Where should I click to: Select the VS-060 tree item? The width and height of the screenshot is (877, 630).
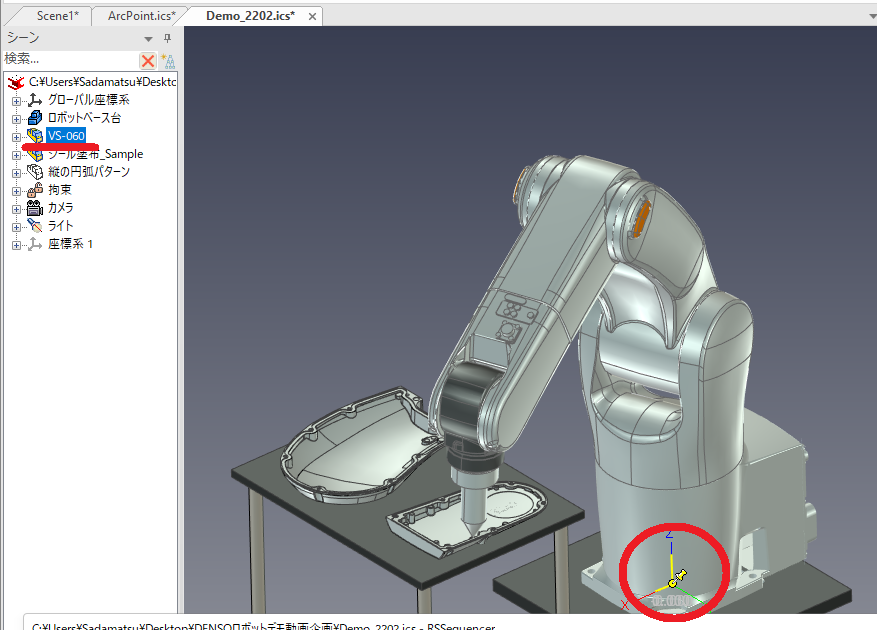pyautogui.click(x=66, y=136)
